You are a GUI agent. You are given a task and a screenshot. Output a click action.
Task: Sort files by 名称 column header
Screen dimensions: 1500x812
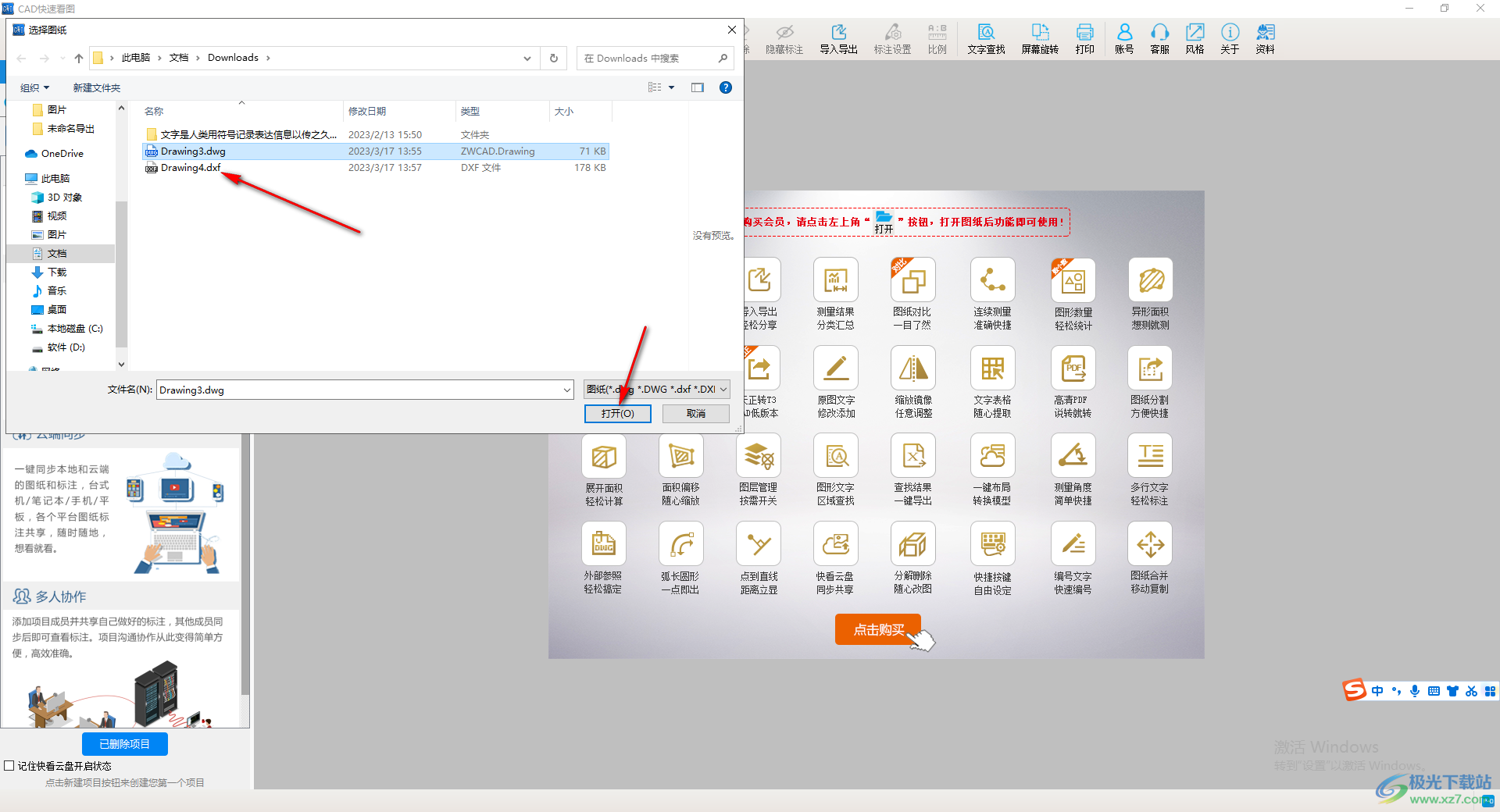tap(242, 111)
